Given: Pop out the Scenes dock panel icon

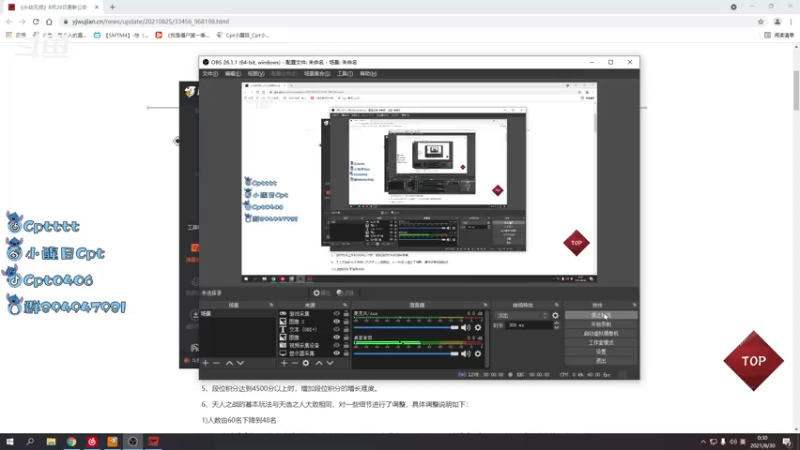Looking at the screenshot, I should point(271,305).
